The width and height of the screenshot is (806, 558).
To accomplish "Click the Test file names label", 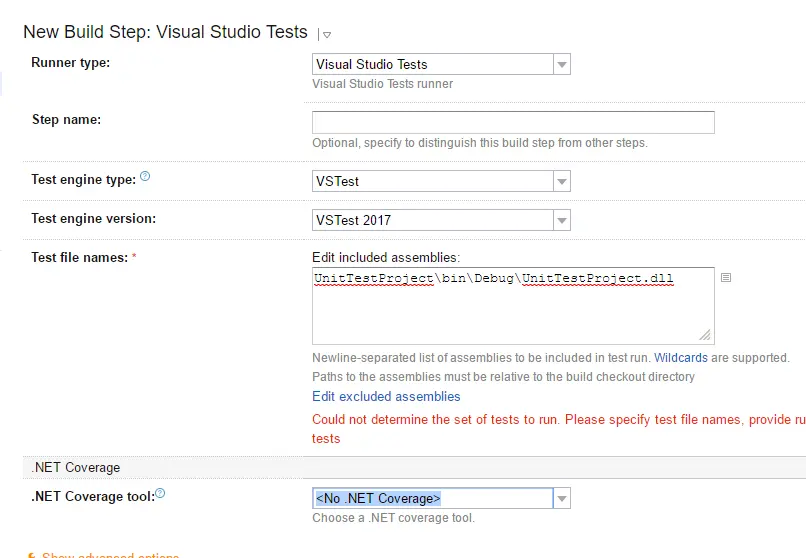I will 80,257.
